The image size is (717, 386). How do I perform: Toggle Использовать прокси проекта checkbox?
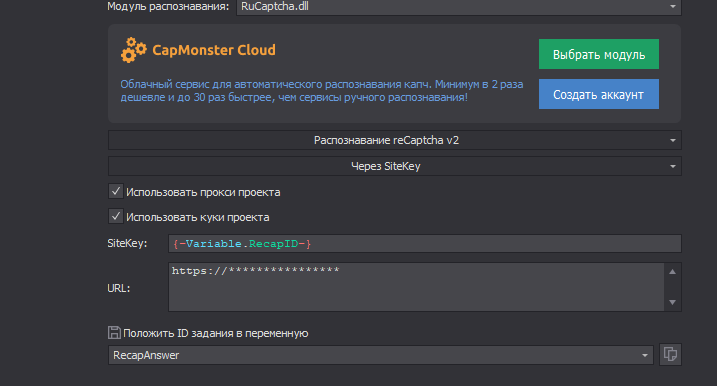[116, 191]
